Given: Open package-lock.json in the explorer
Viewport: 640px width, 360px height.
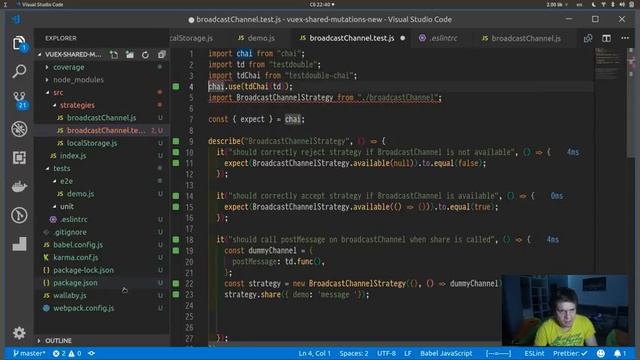Looking at the screenshot, I should (83, 270).
